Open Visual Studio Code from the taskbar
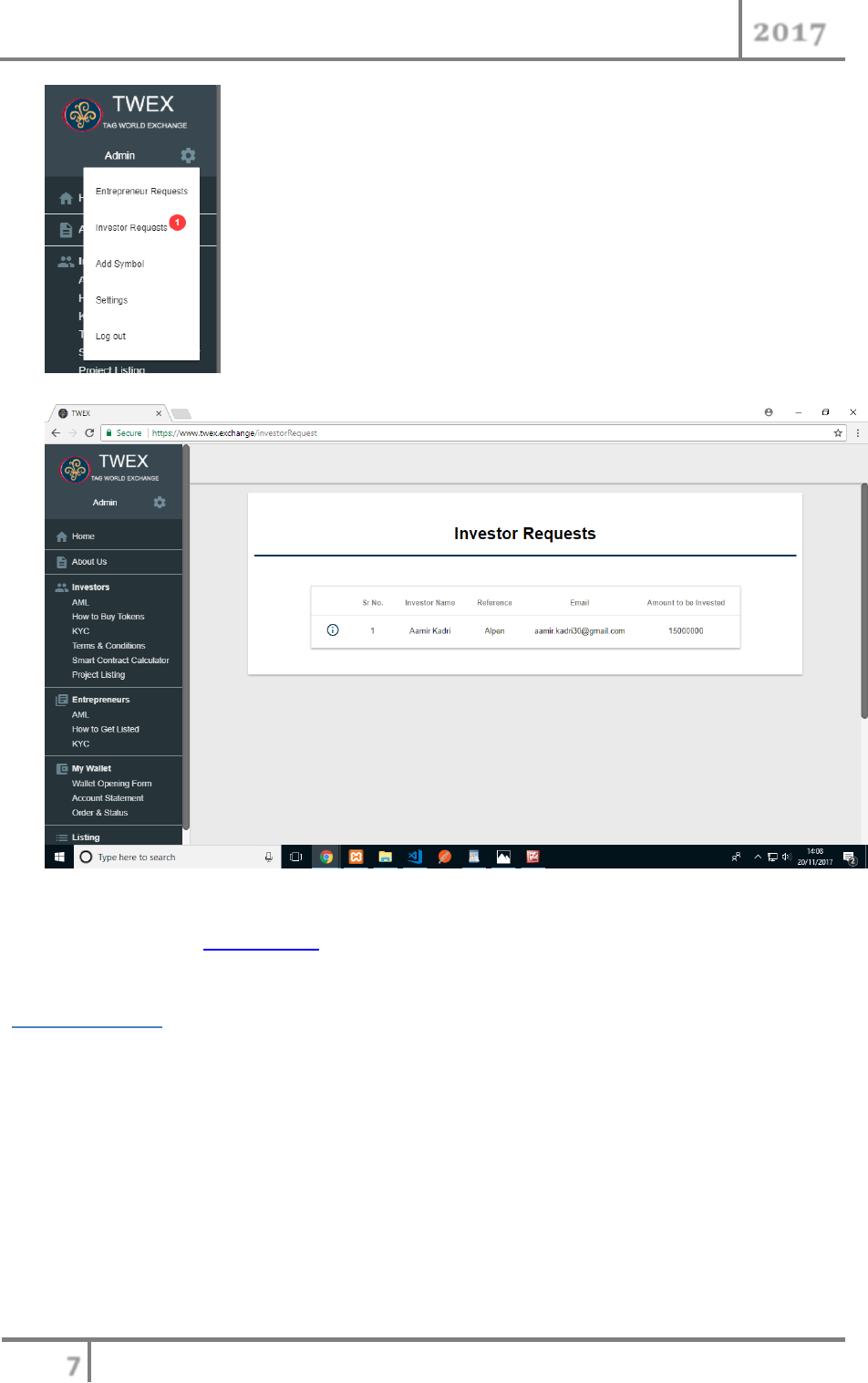 [415, 857]
